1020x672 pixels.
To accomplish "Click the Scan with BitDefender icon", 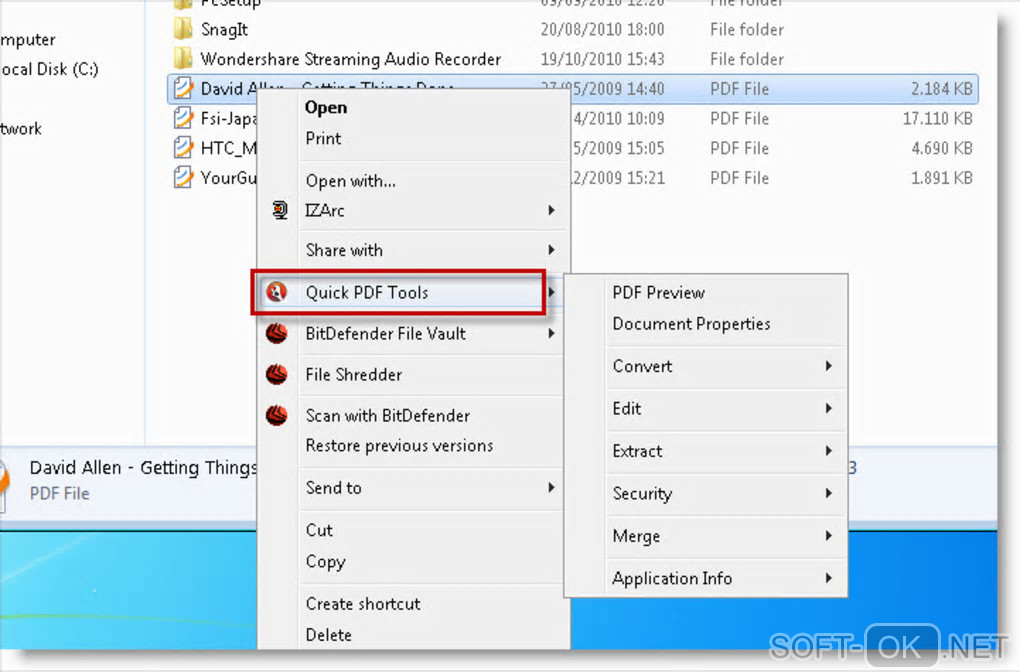I will pos(277,415).
